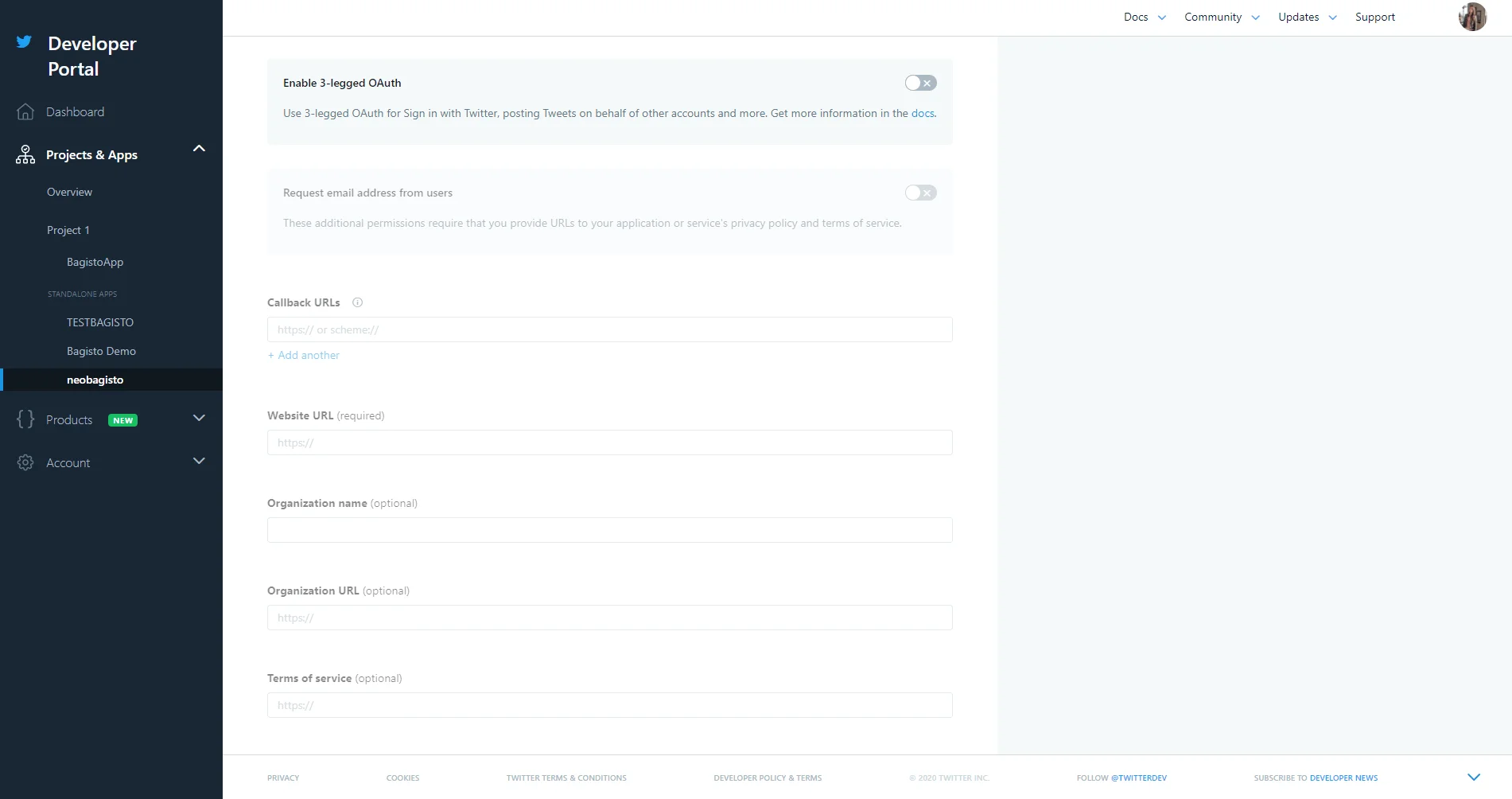The height and width of the screenshot is (799, 1512).
Task: Open the Community menu
Action: 1221,17
